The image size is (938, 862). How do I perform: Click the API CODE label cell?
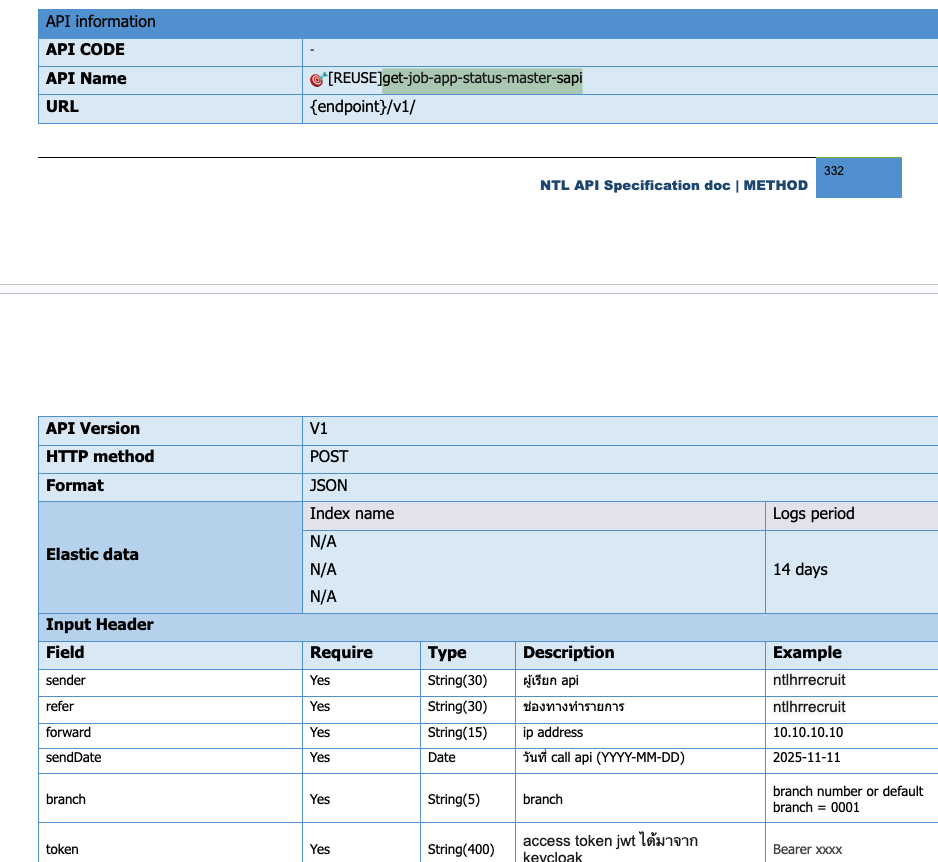(x=85, y=49)
